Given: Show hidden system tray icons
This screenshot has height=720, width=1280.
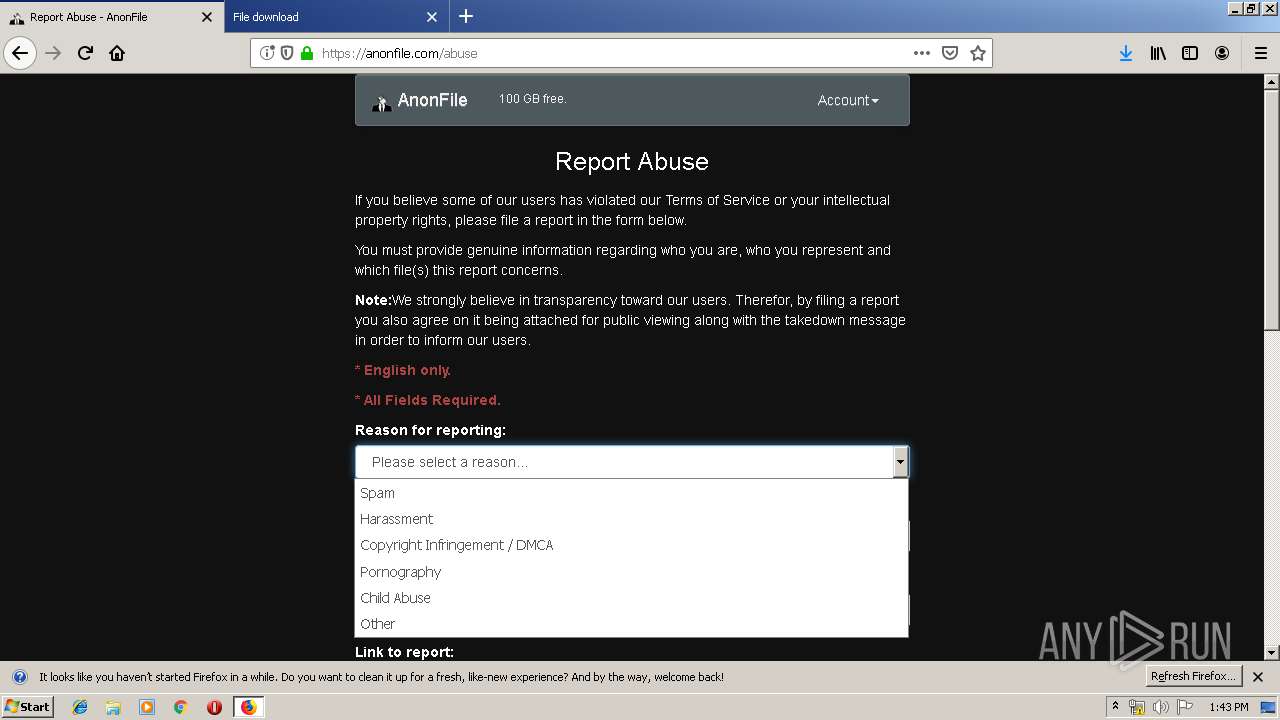Looking at the screenshot, I should 1115,707.
